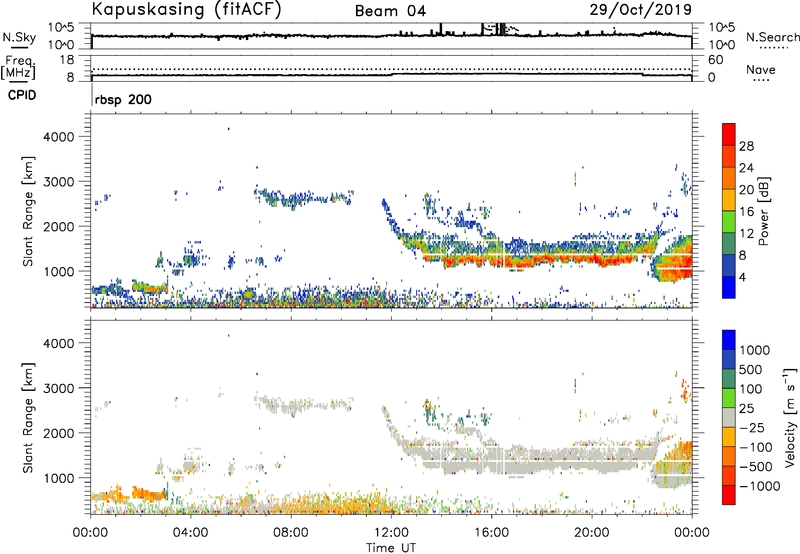Click the date 29/Oct/2019
Viewport: 800px width, 554px height.
[x=641, y=9]
